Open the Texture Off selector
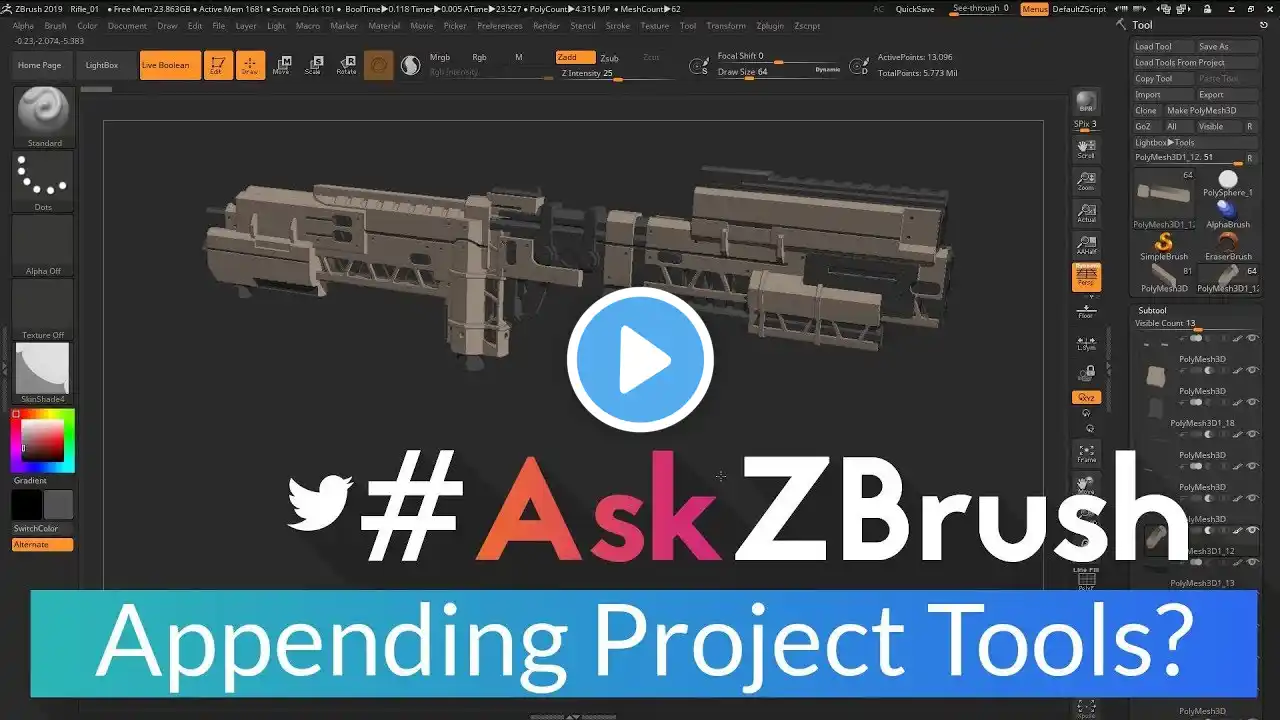Viewport: 1280px width, 720px height. point(43,309)
